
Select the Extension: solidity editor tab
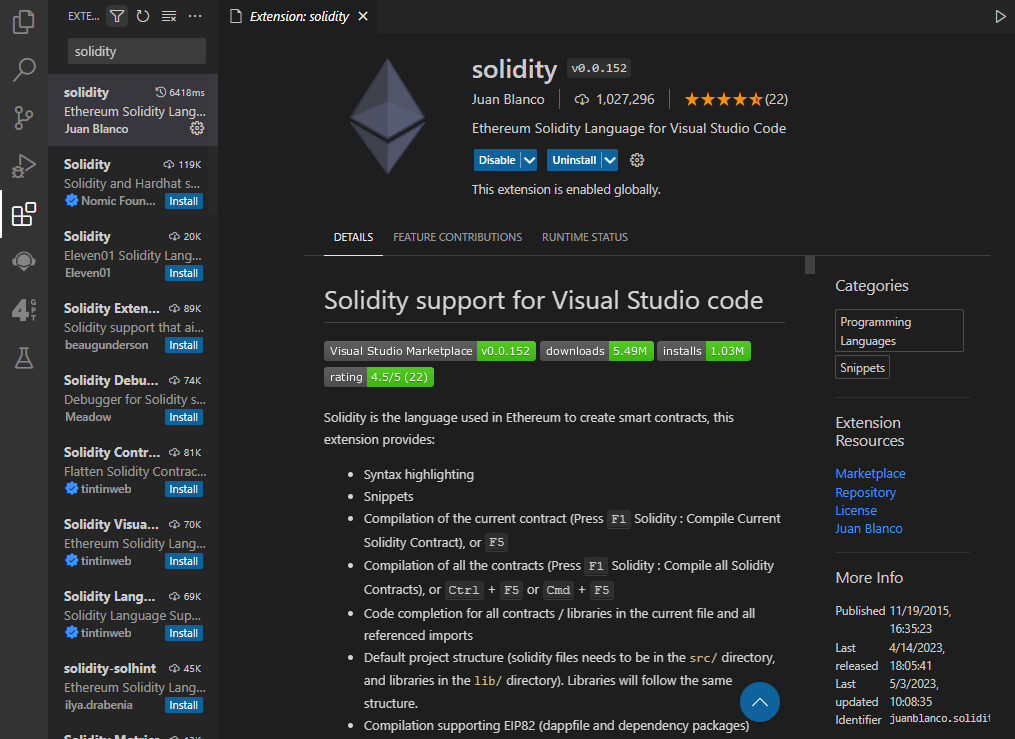pos(298,16)
